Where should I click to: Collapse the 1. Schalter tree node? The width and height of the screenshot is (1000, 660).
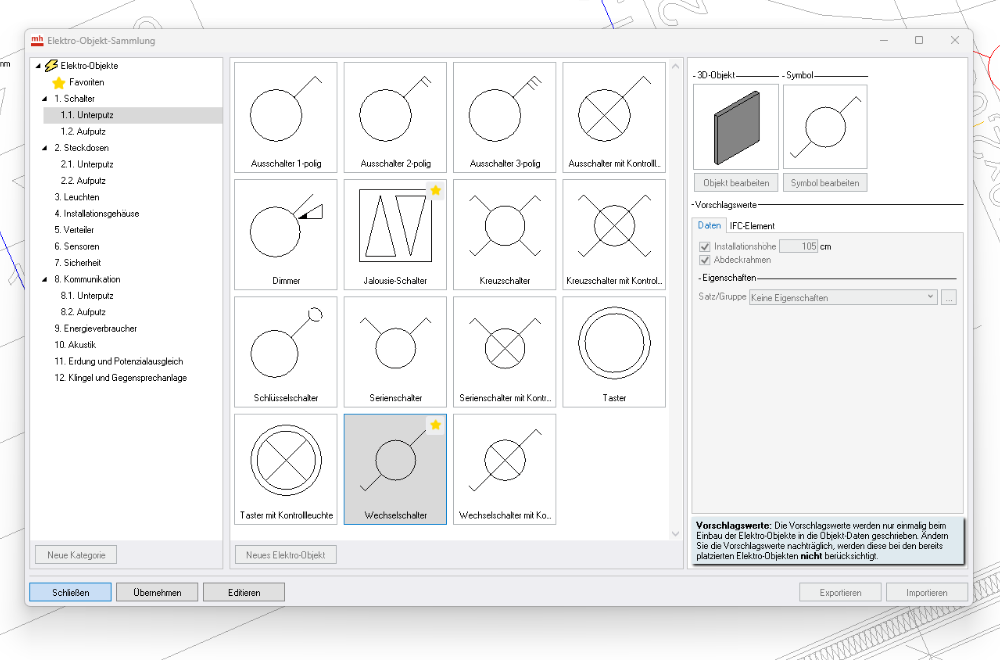[x=45, y=99]
